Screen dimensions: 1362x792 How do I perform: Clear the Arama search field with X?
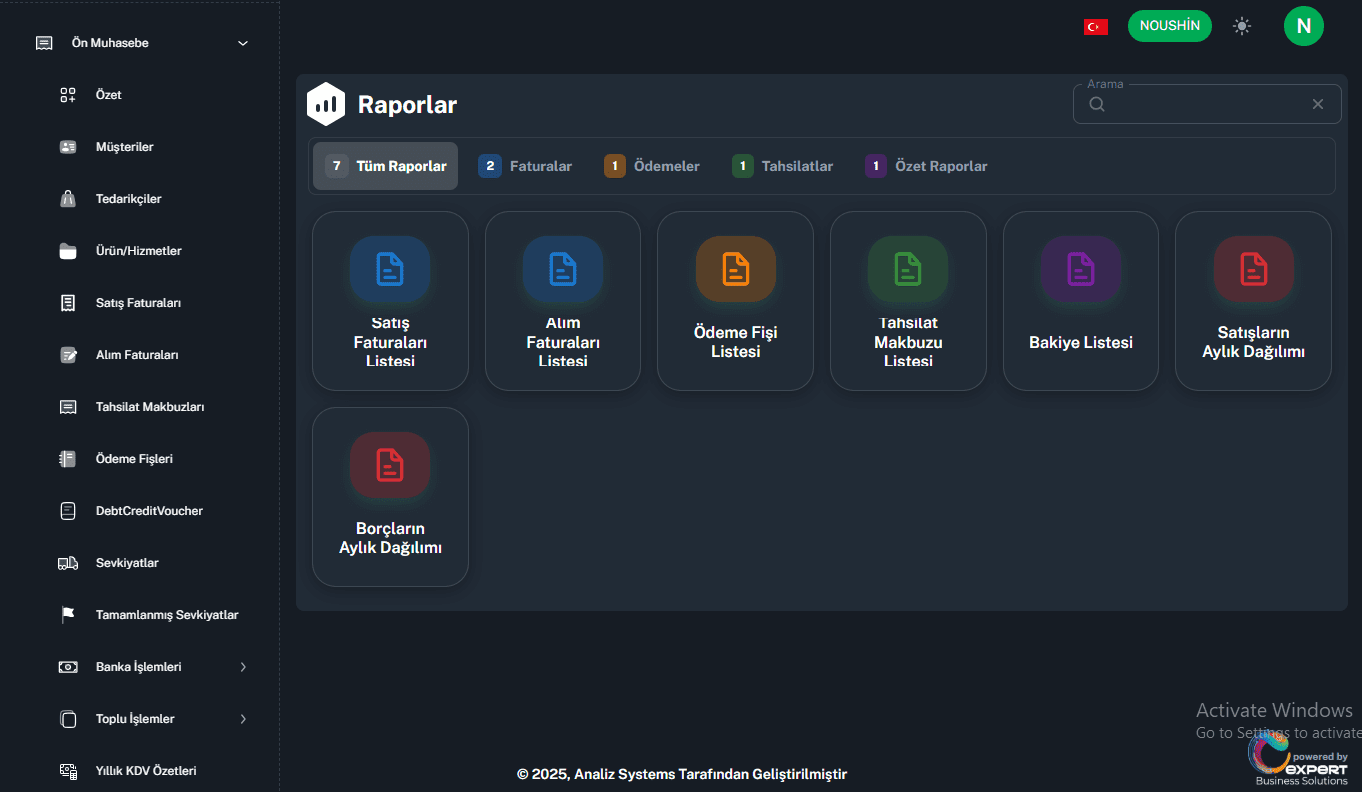coord(1317,104)
